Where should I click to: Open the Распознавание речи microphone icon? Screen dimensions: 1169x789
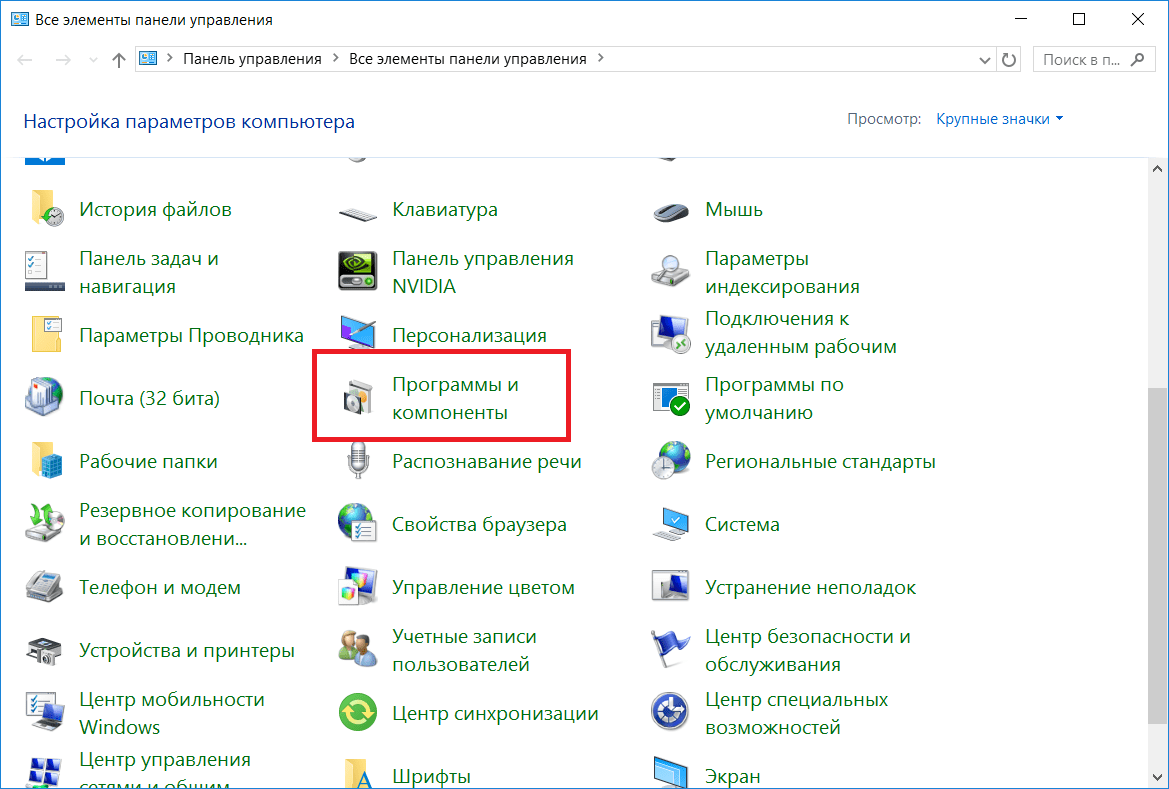point(358,462)
